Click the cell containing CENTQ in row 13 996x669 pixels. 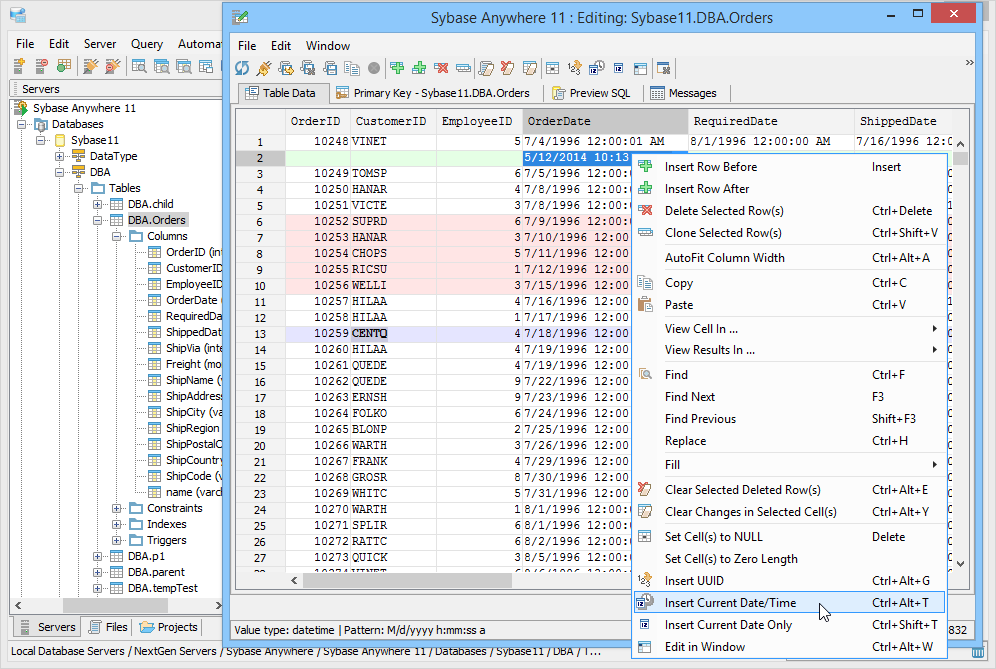coord(393,334)
